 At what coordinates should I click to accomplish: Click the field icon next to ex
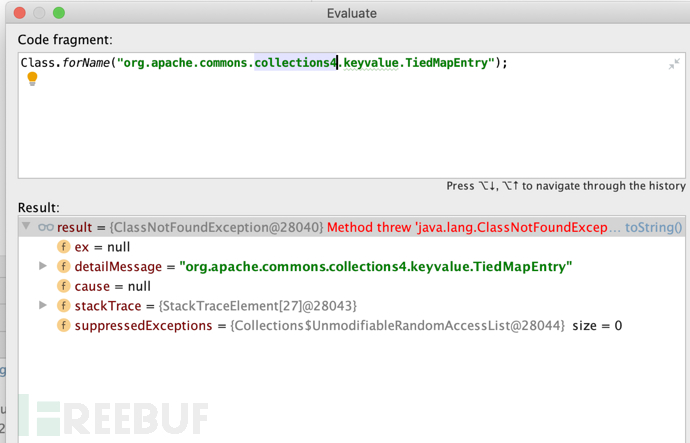click(64, 247)
